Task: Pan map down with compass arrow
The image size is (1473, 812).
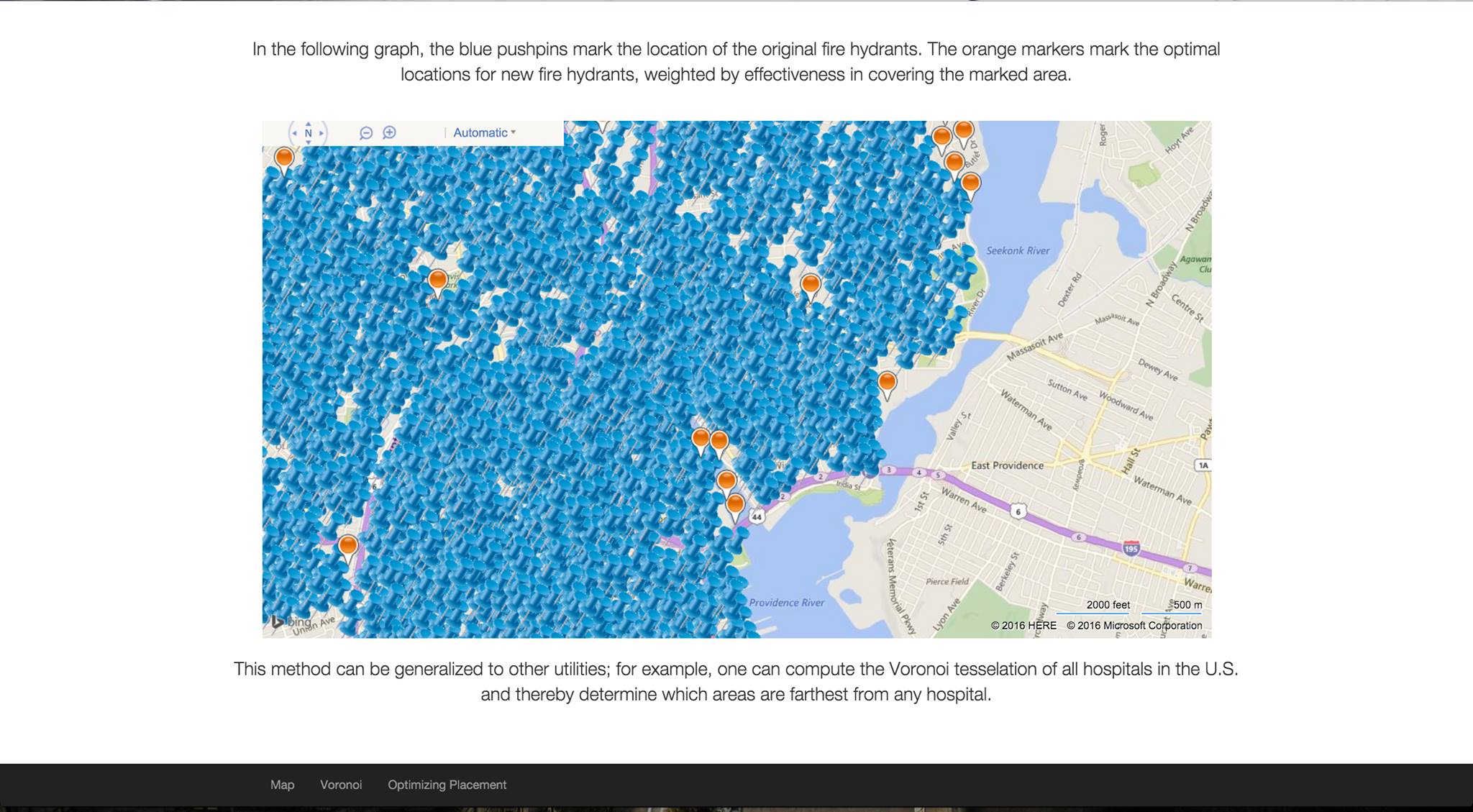Action: [308, 142]
